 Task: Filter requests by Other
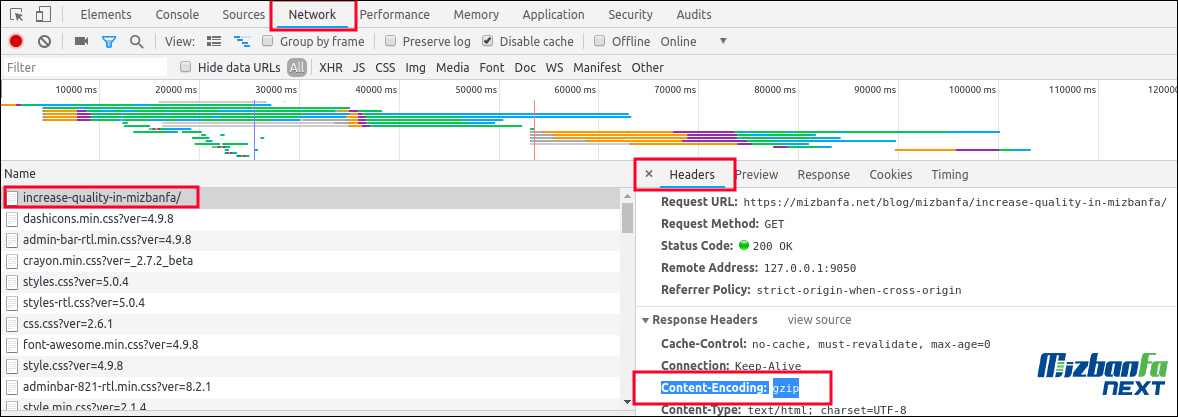[648, 68]
